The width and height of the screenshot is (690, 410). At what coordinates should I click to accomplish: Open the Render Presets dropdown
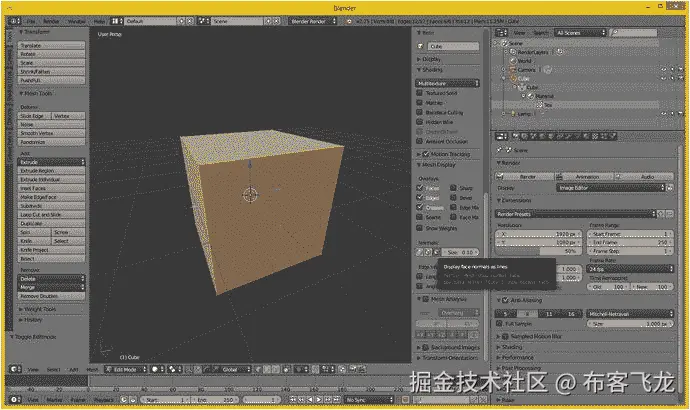click(575, 214)
